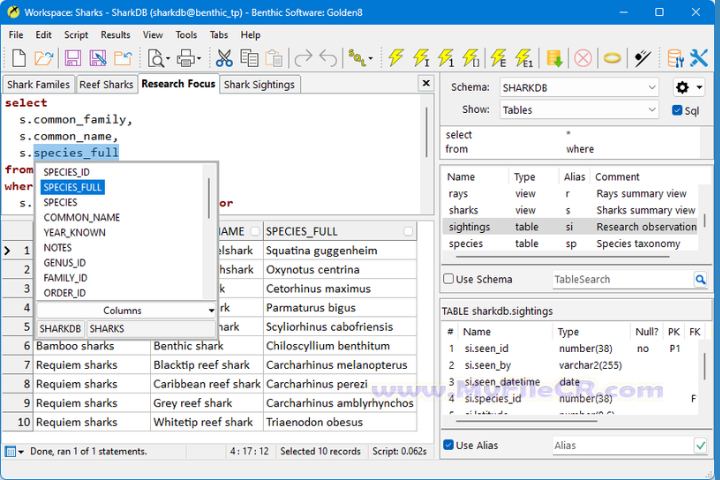Create a new script with the blank page icon
The width and height of the screenshot is (720, 480).
(19, 58)
